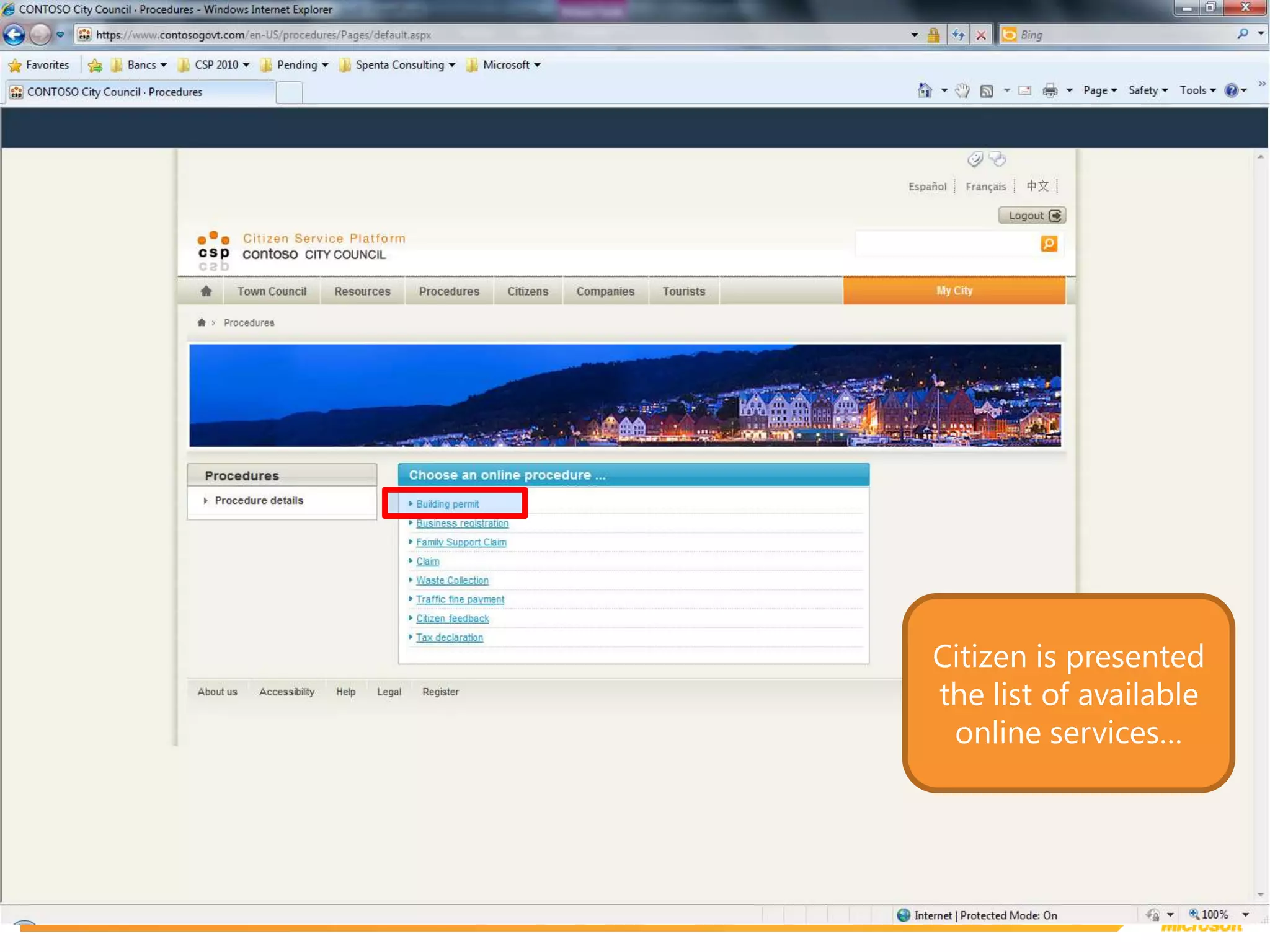Click the Home icon in site navigation
This screenshot has width=1270, height=952.
tap(206, 291)
